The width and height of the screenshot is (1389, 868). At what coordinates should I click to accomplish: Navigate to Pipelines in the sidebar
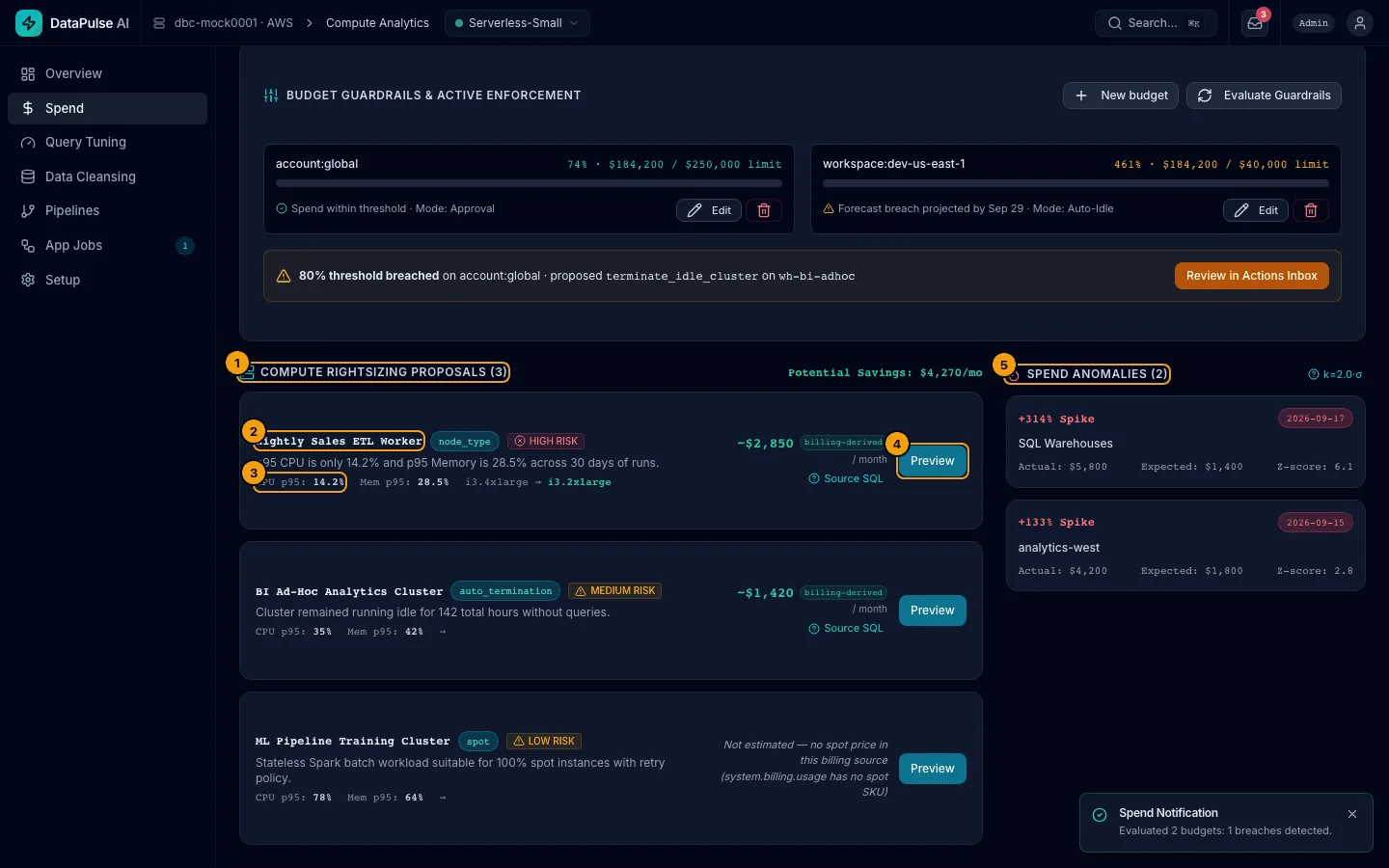pos(107,211)
